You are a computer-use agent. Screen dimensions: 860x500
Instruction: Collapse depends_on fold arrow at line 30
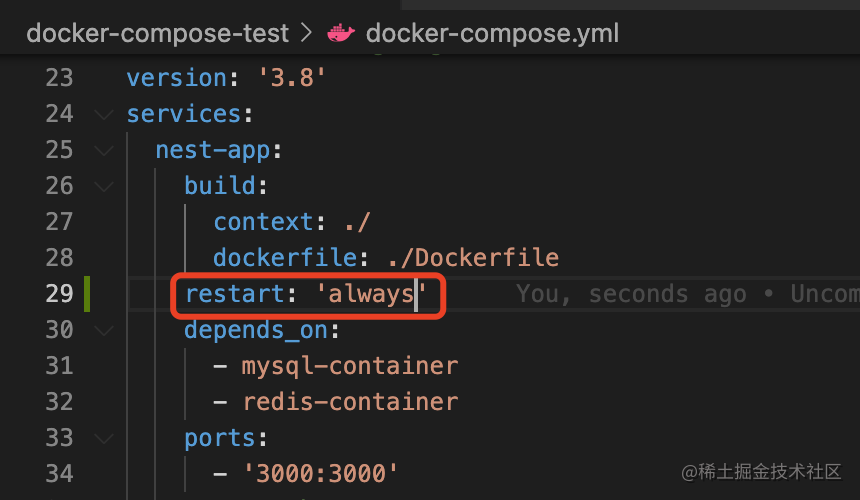104,330
